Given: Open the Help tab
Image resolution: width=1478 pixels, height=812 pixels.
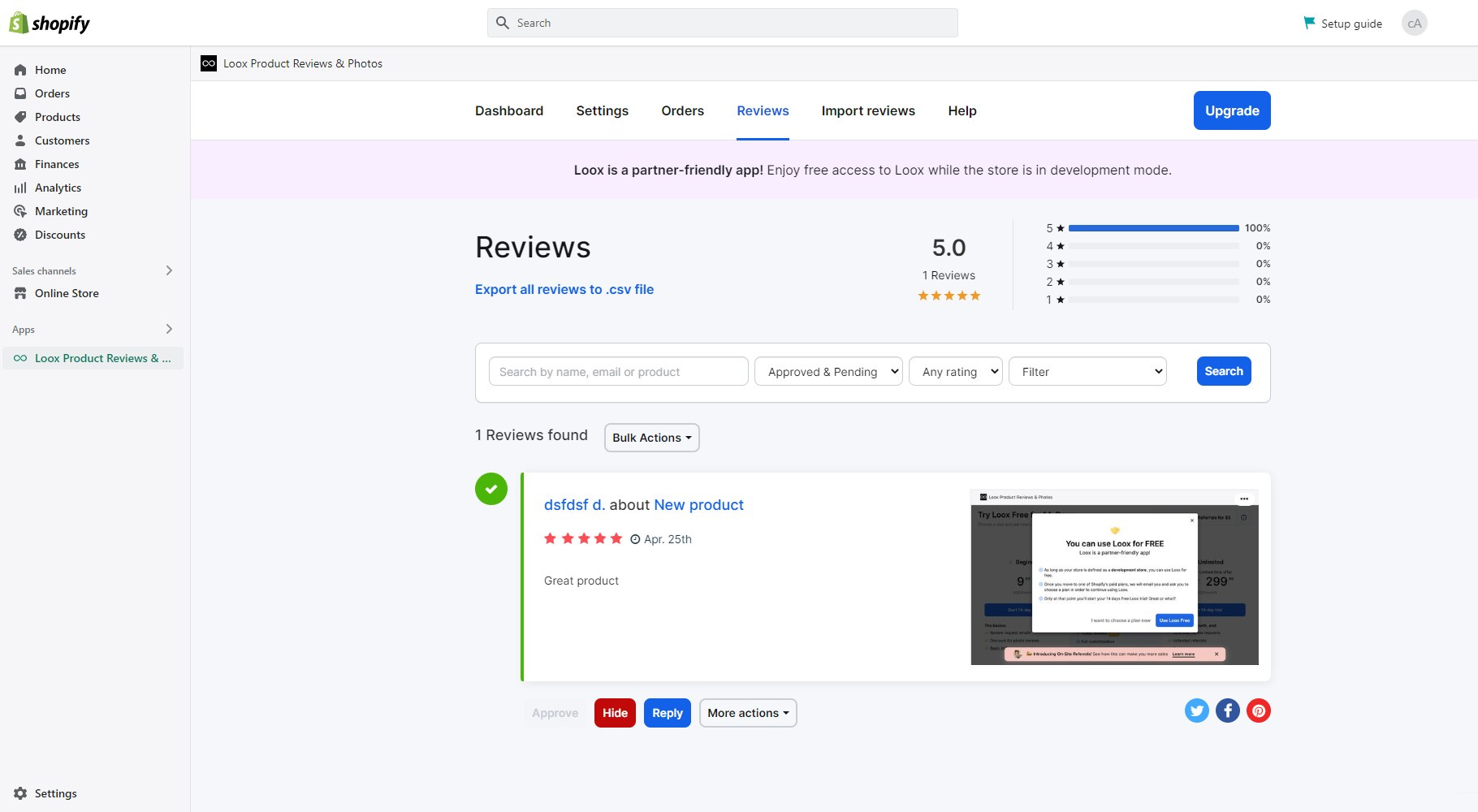Looking at the screenshot, I should click(962, 110).
